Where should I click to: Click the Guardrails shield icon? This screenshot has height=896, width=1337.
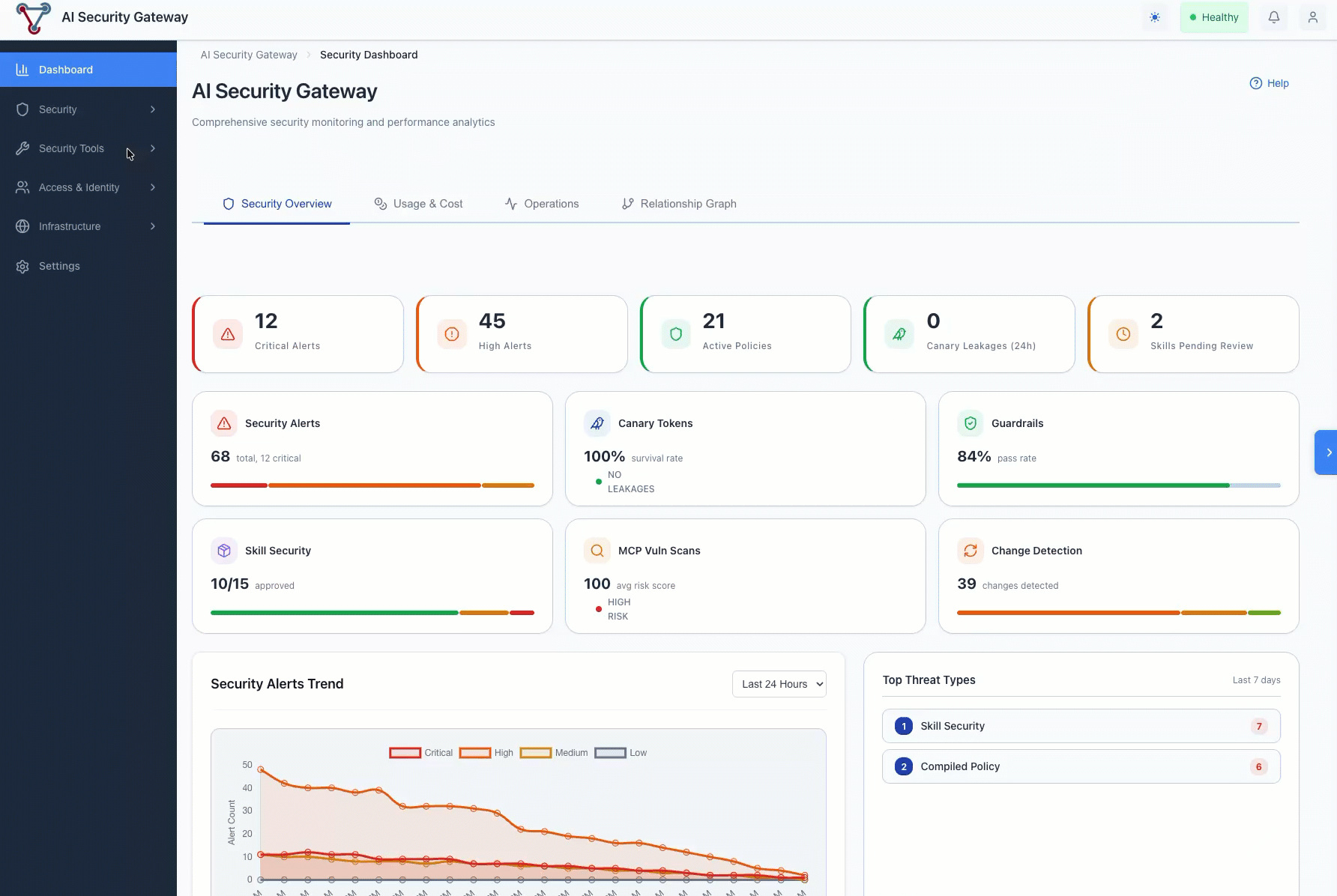pyautogui.click(x=971, y=423)
